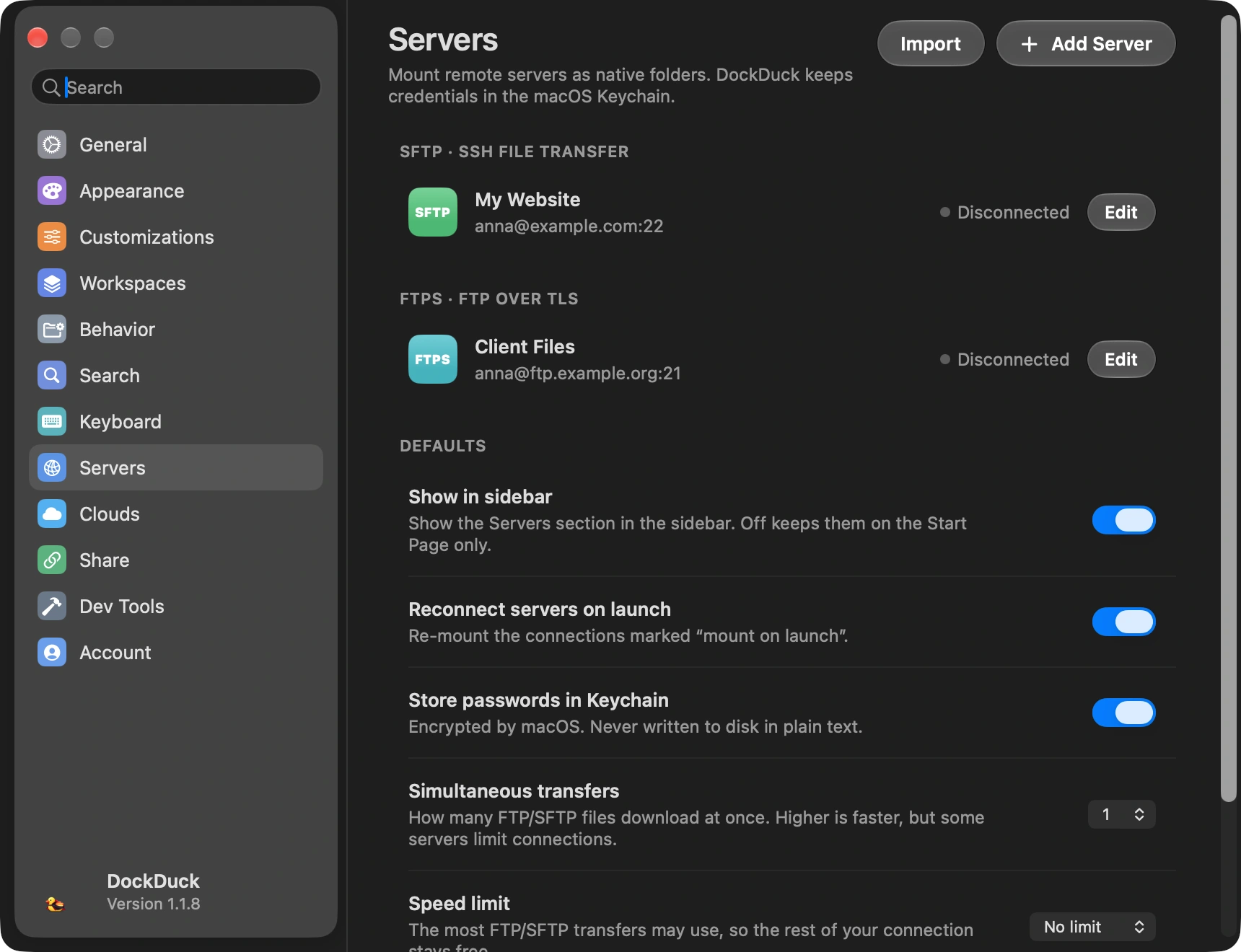Click Disconnected status of My Website
Image resolution: width=1241 pixels, height=952 pixels.
point(1004,212)
